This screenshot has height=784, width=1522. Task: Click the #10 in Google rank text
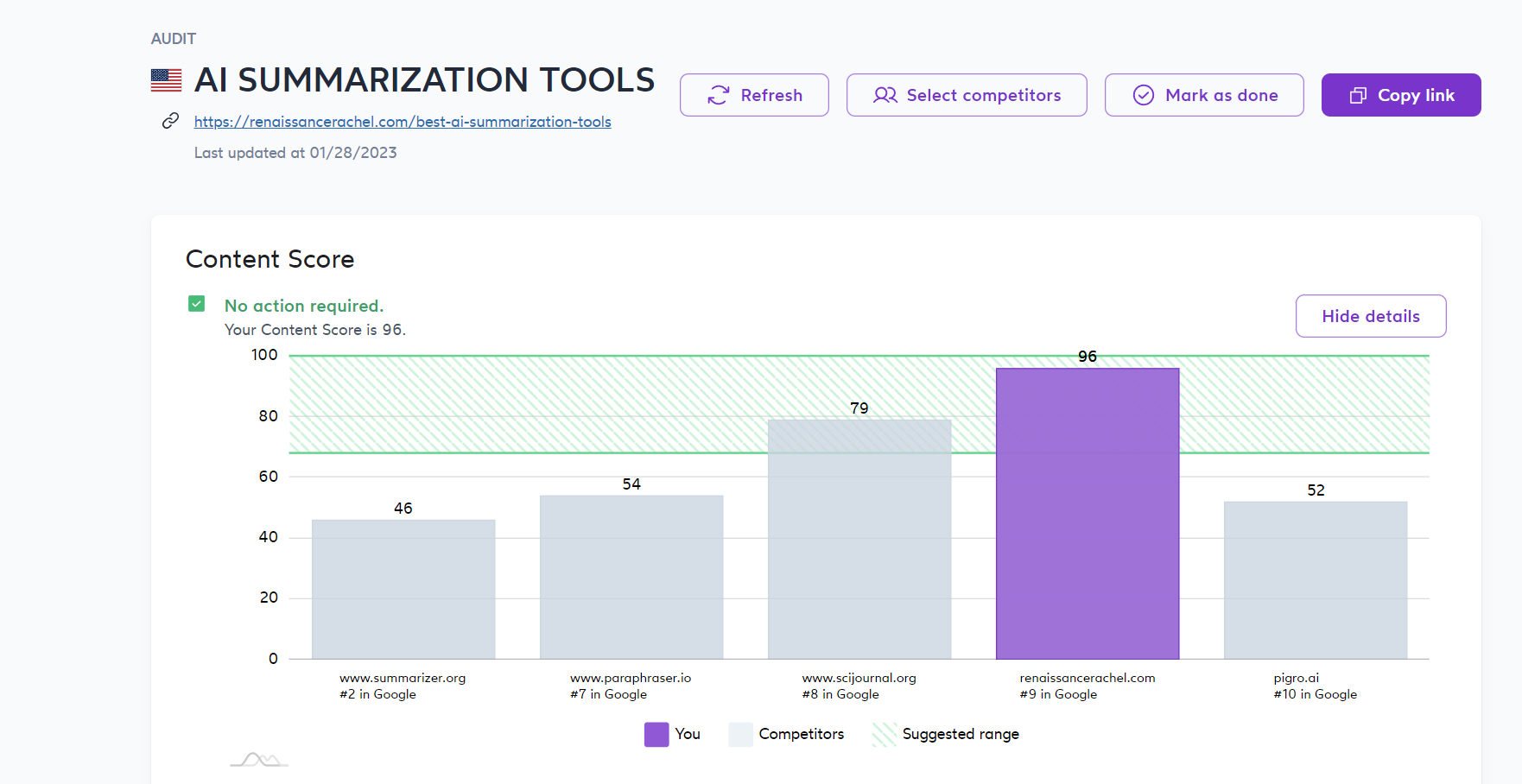point(1315,694)
